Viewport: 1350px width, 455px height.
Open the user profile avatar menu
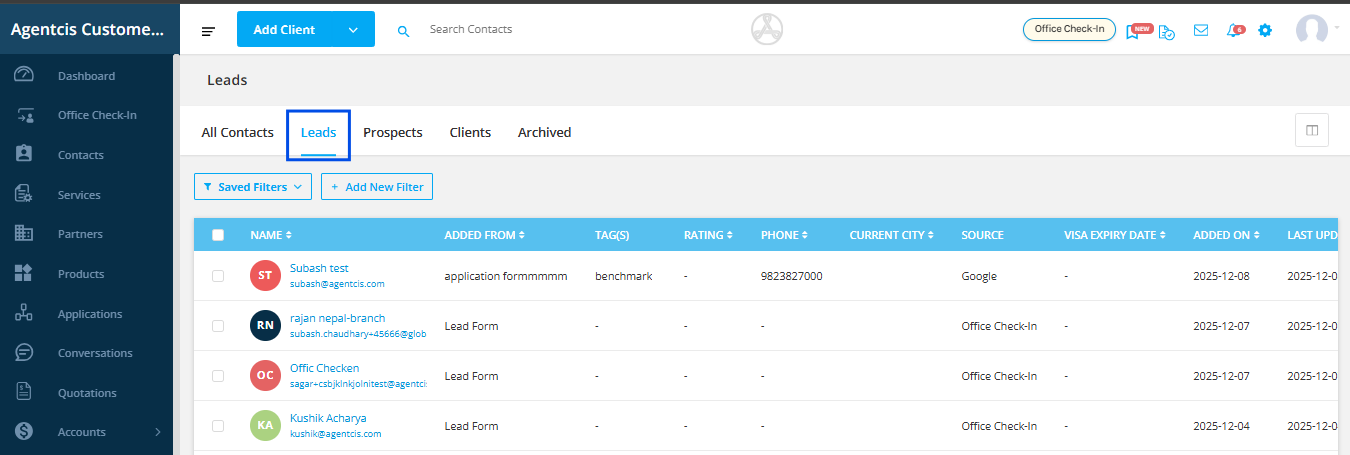coord(1312,29)
